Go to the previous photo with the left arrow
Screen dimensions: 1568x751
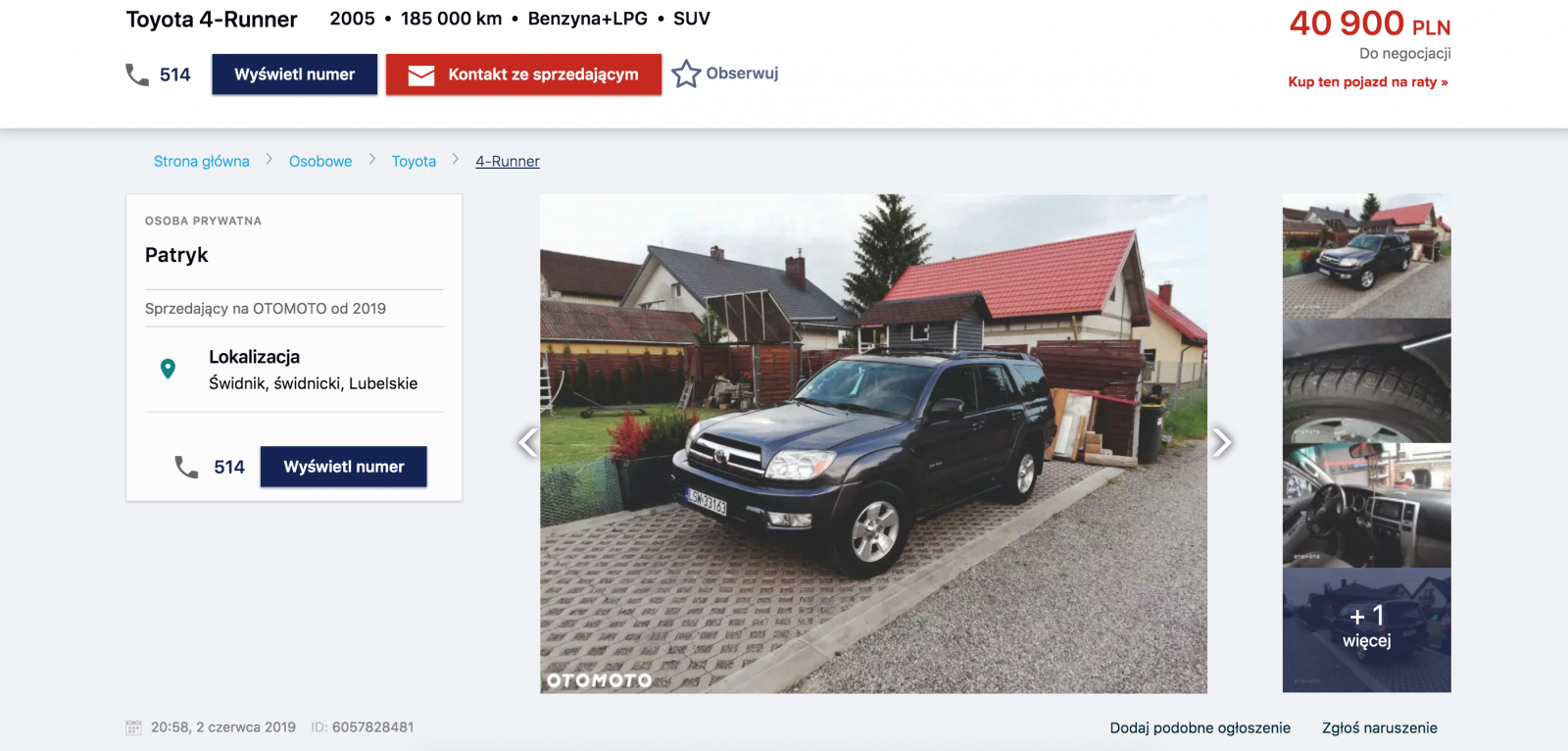[527, 442]
